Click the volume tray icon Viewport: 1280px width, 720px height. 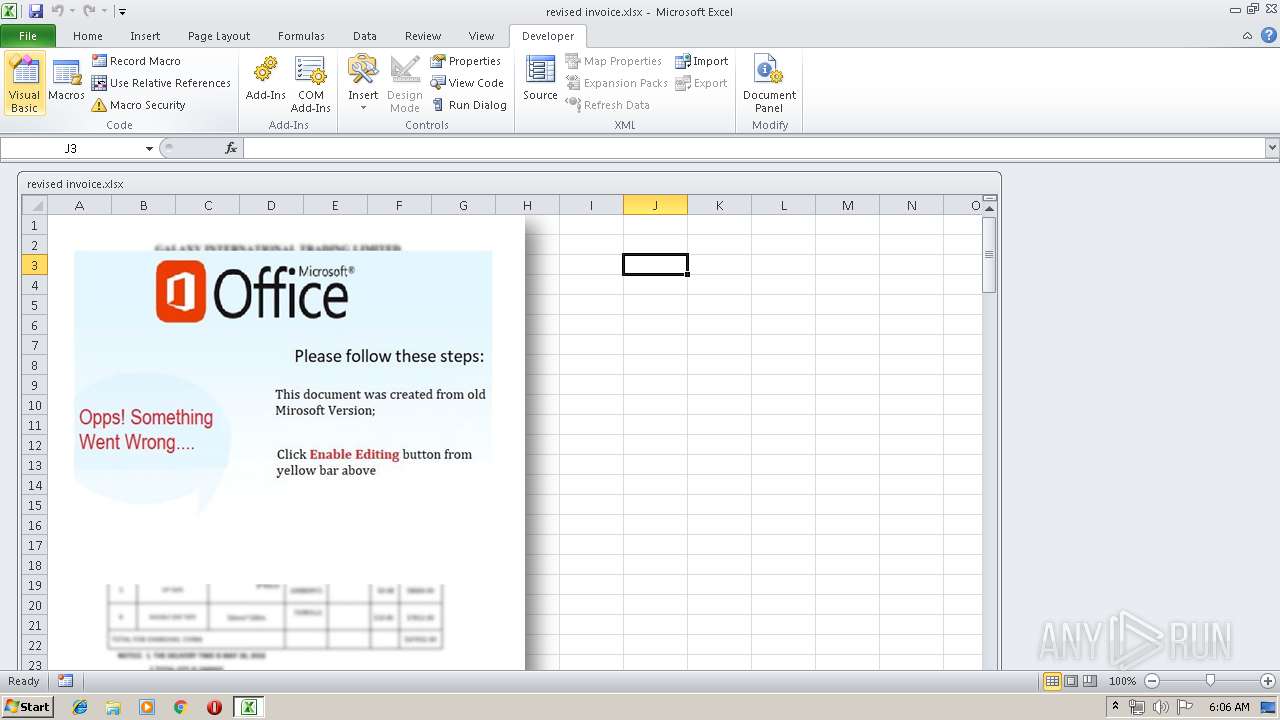click(x=1161, y=707)
